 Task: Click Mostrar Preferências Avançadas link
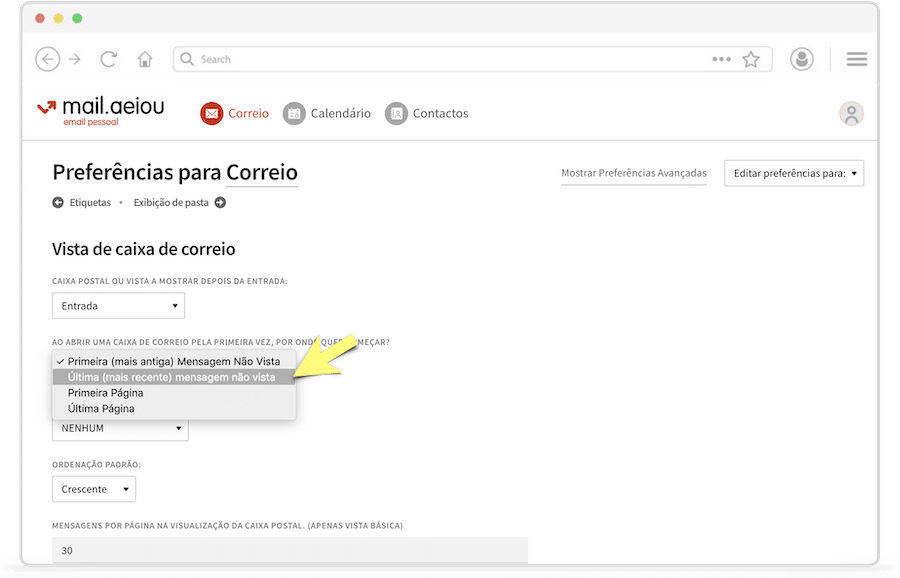(633, 173)
